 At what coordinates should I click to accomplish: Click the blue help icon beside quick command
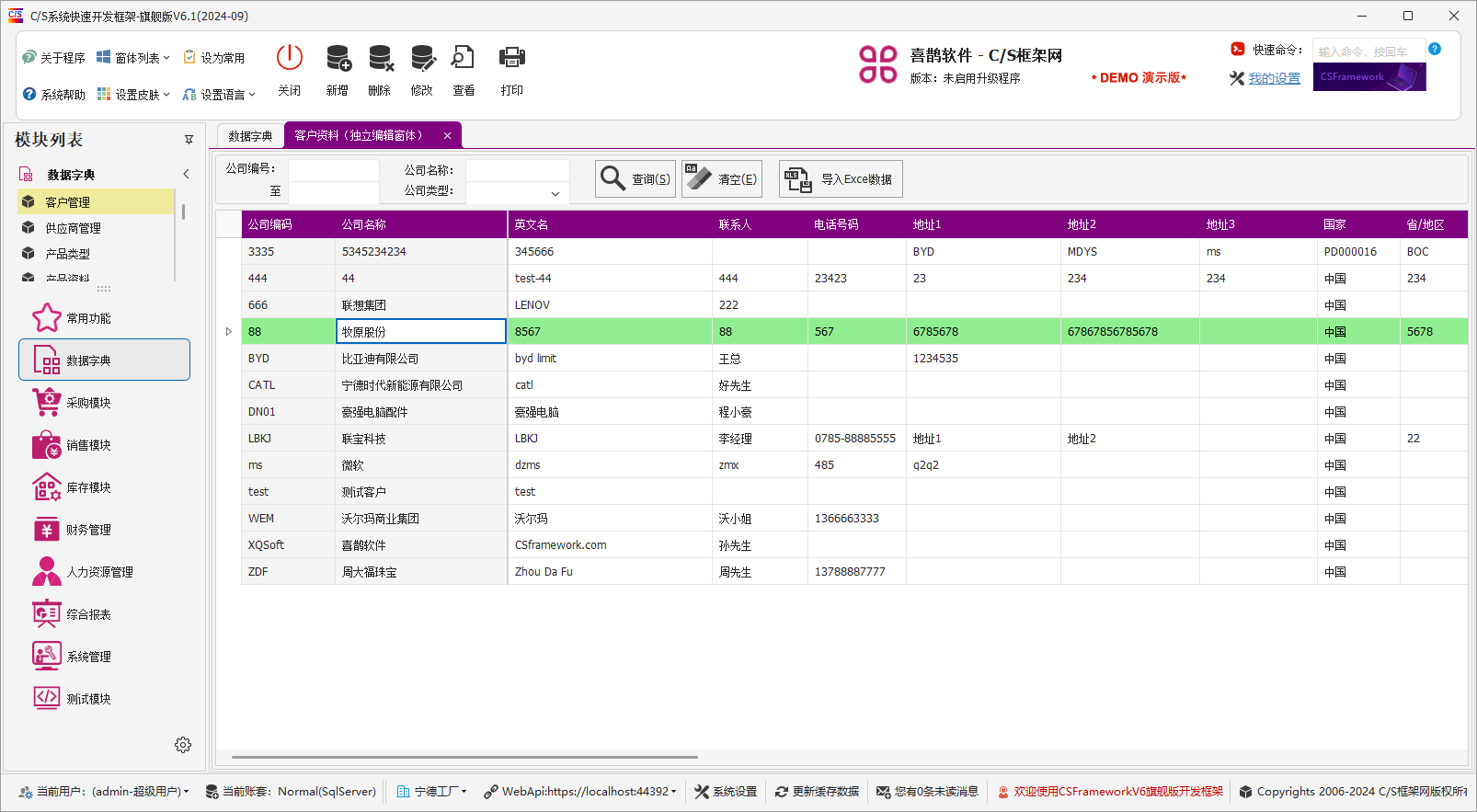(x=1435, y=49)
